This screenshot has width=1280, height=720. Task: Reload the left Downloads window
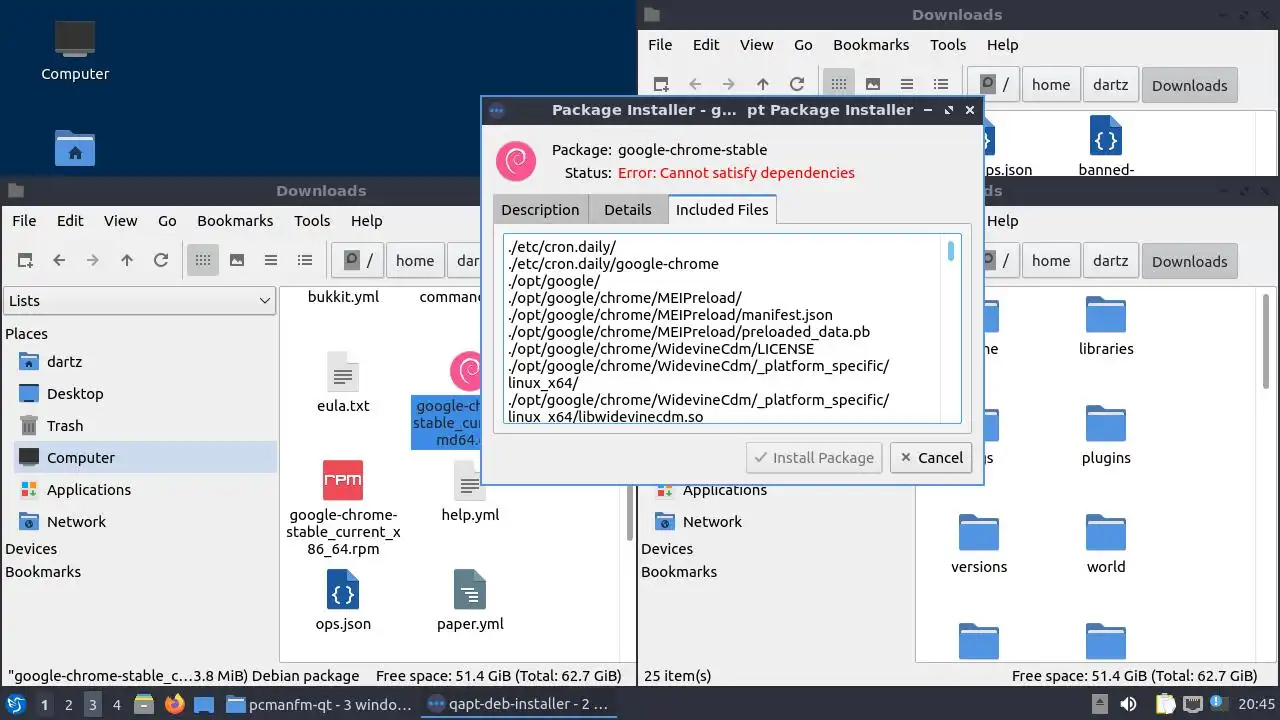click(x=161, y=260)
